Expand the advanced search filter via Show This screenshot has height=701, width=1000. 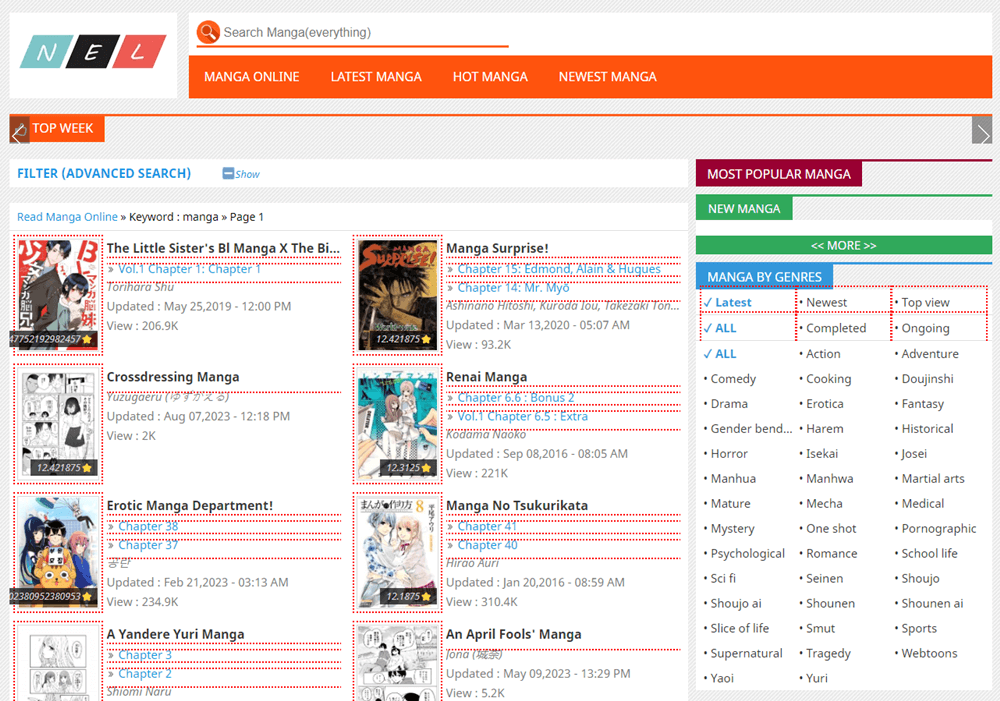[x=240, y=174]
